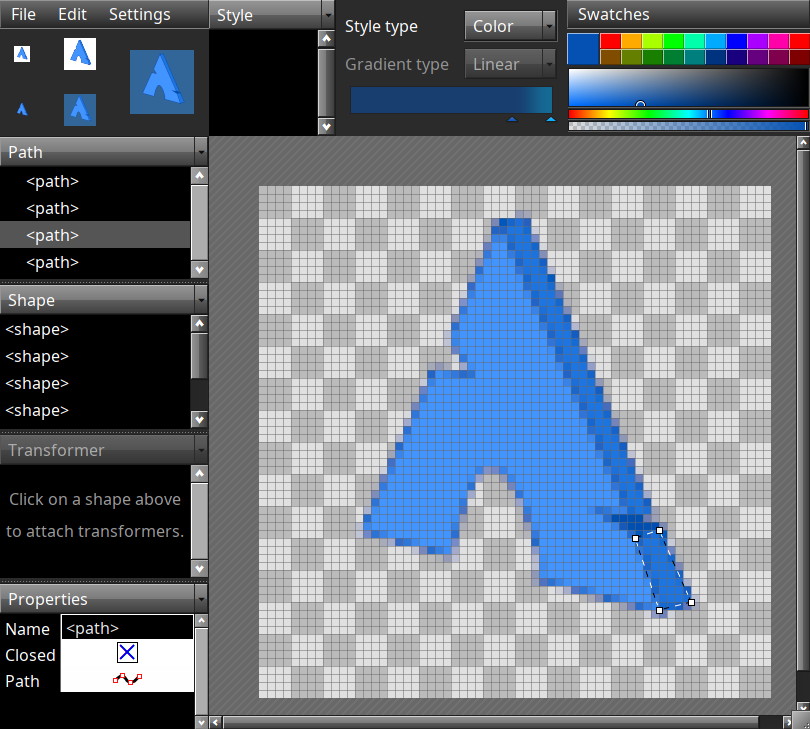Pick the red swatch
This screenshot has width=810, height=729.
click(610, 41)
